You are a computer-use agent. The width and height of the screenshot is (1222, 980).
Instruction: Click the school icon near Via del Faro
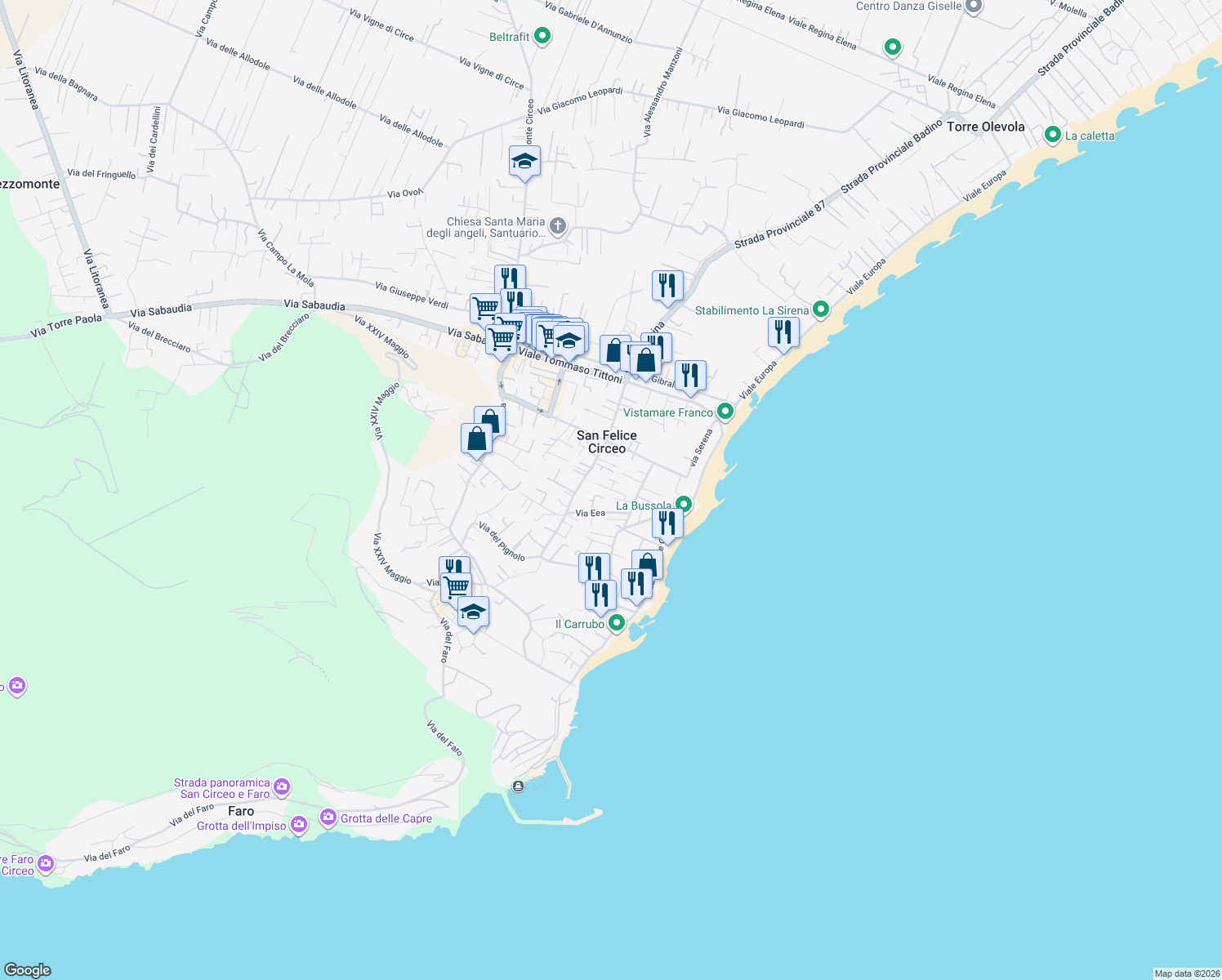pyautogui.click(x=472, y=611)
